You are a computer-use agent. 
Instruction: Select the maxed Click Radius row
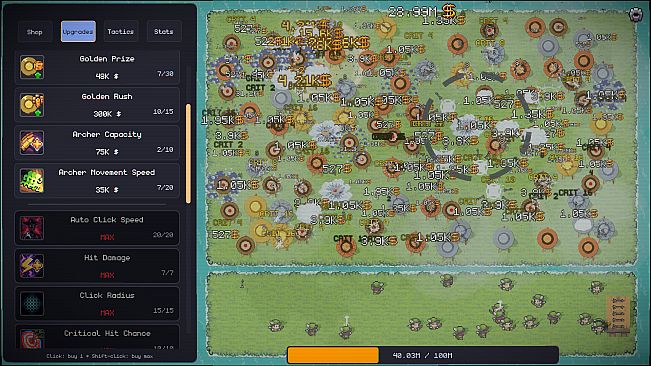[x=97, y=304]
